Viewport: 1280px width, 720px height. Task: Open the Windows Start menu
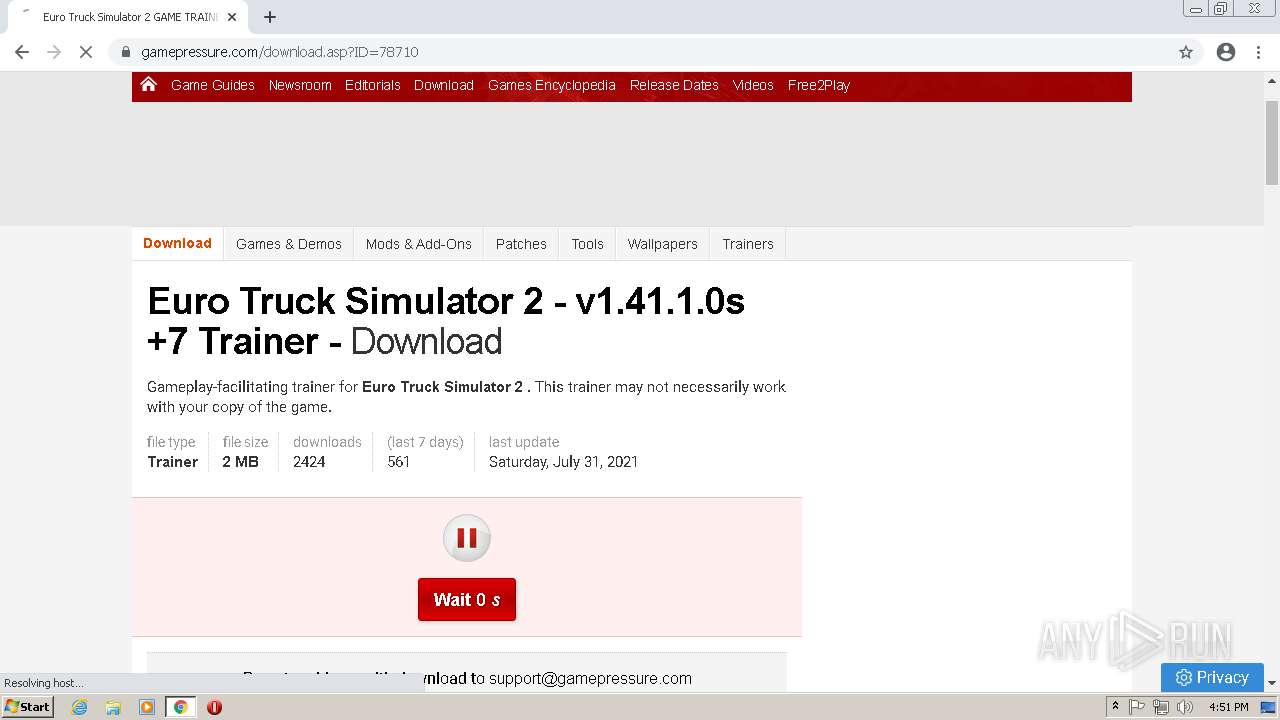click(27, 707)
